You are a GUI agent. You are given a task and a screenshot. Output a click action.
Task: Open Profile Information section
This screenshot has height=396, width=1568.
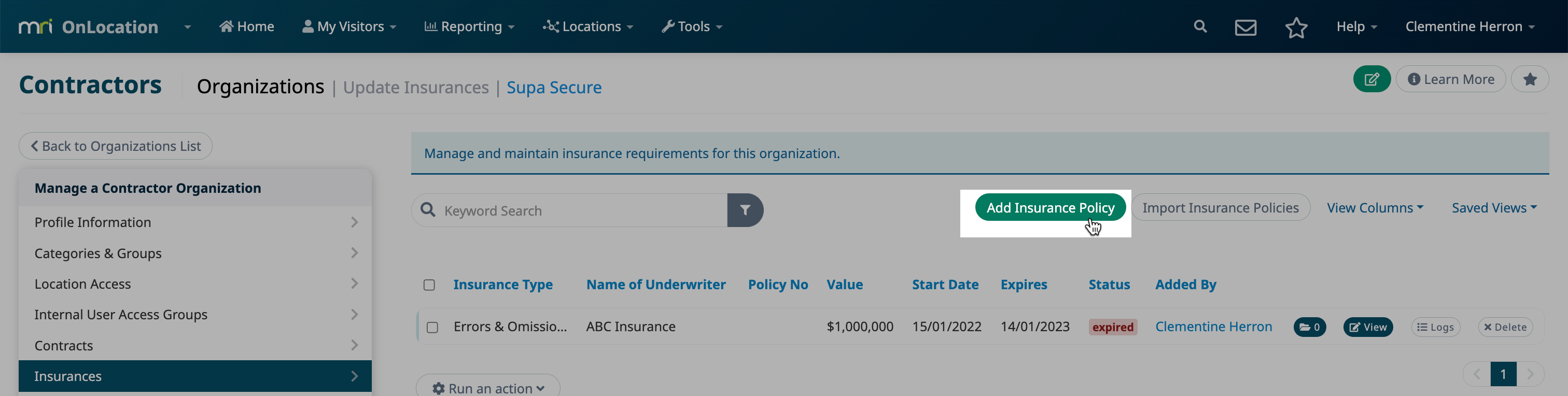click(195, 223)
